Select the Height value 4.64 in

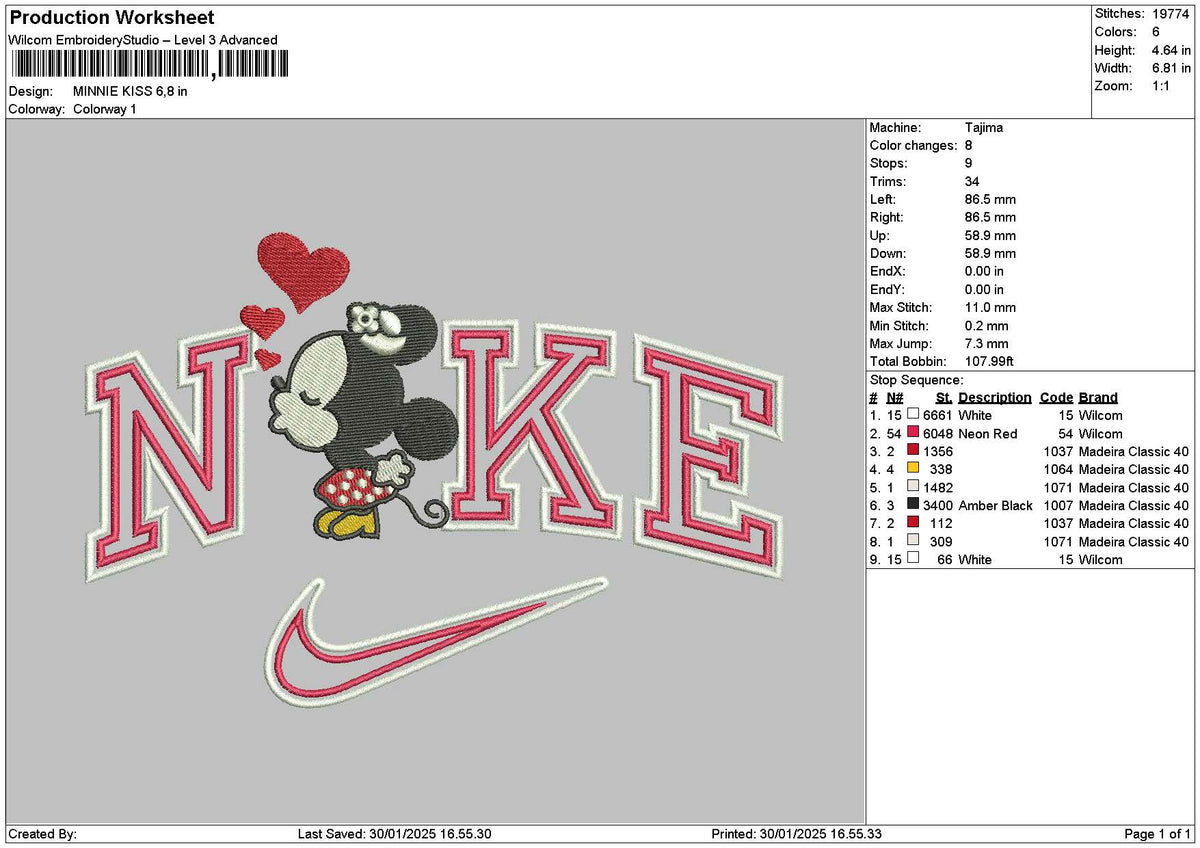tap(1173, 50)
